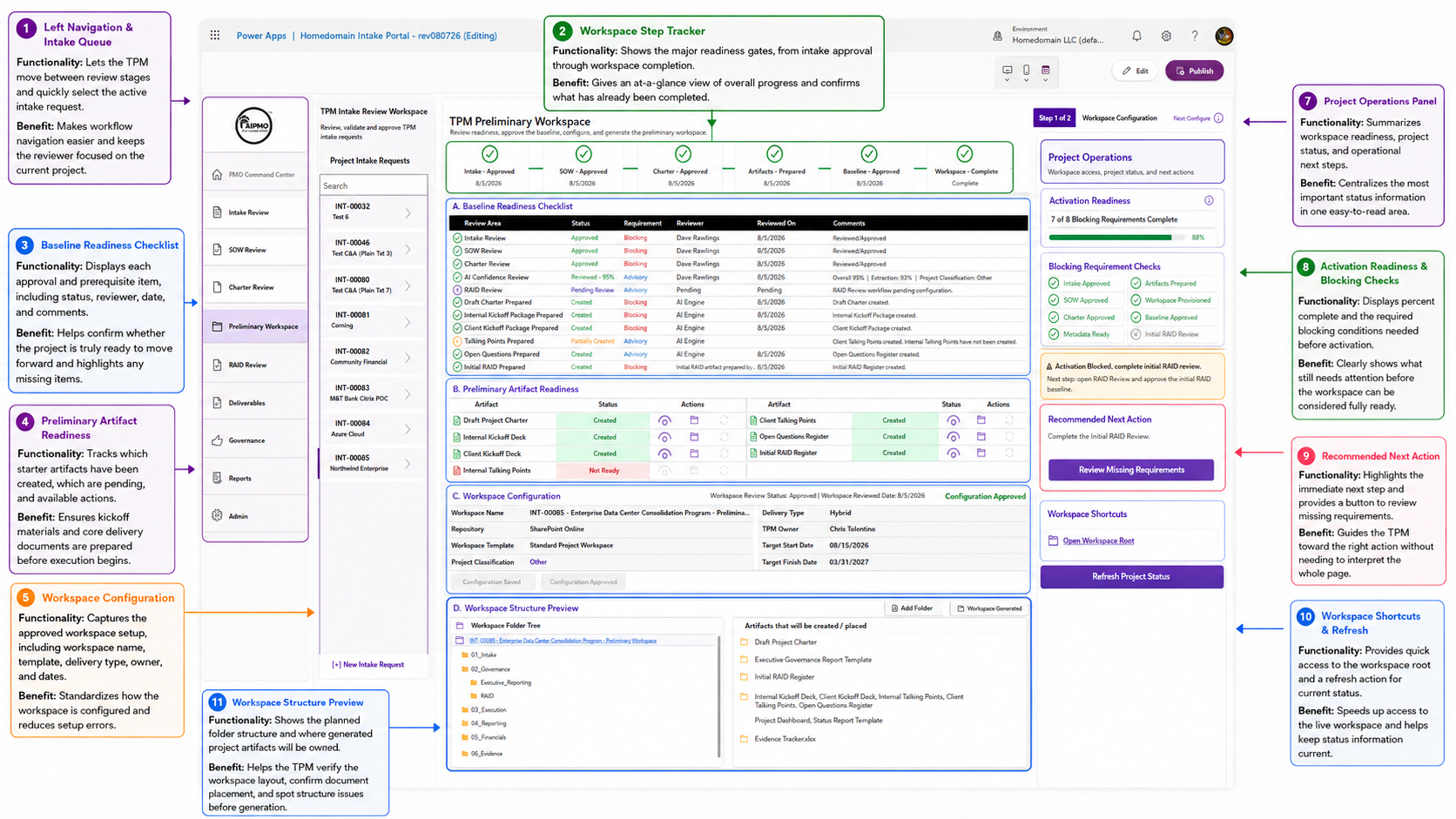The image size is (1456, 819).
Task: Click the AIPMO logo in the sidebar
Action: click(x=254, y=126)
